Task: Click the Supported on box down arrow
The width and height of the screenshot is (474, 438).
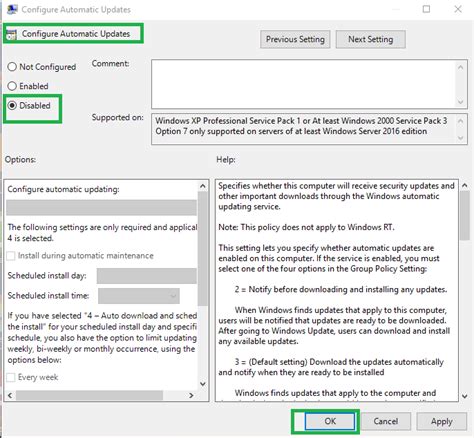Action: (460, 138)
